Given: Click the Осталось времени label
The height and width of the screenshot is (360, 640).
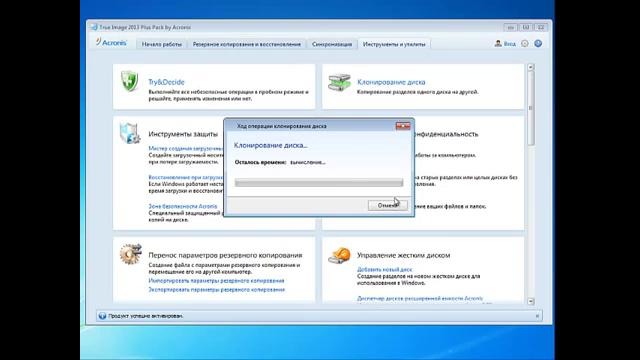Looking at the screenshot, I should 260,162.
